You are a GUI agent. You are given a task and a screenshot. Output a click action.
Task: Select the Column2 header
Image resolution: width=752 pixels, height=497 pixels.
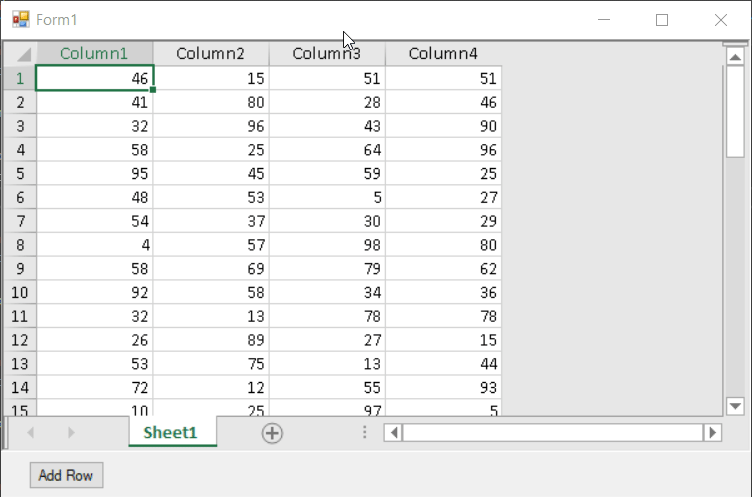tap(211, 53)
